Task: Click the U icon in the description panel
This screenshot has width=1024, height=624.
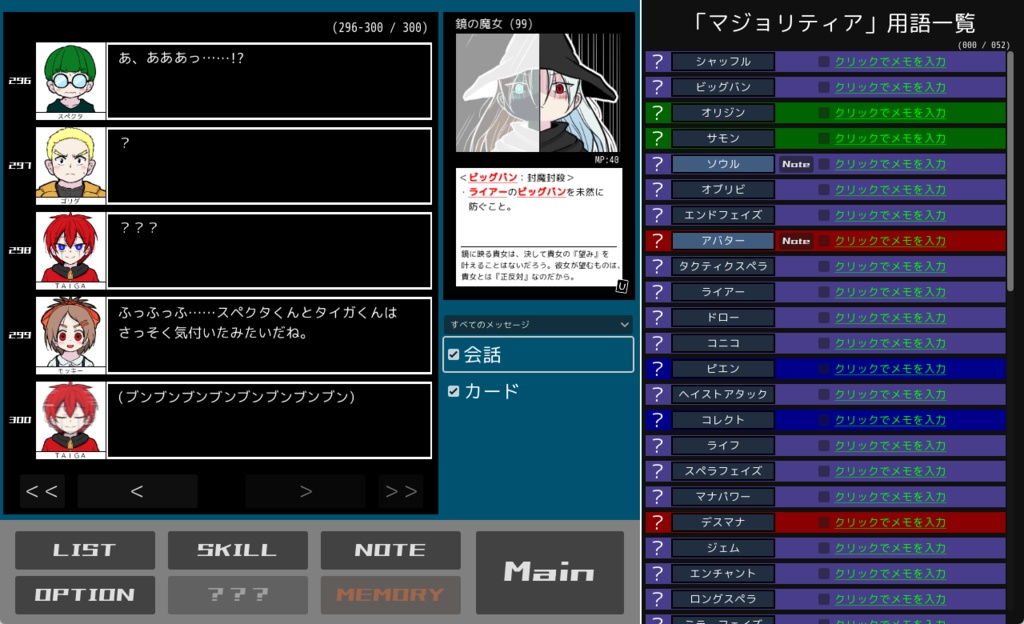Action: pos(623,287)
